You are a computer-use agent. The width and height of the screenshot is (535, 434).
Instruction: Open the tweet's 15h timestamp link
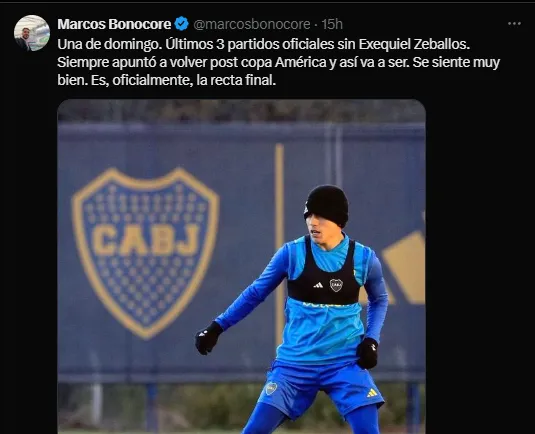pos(332,24)
